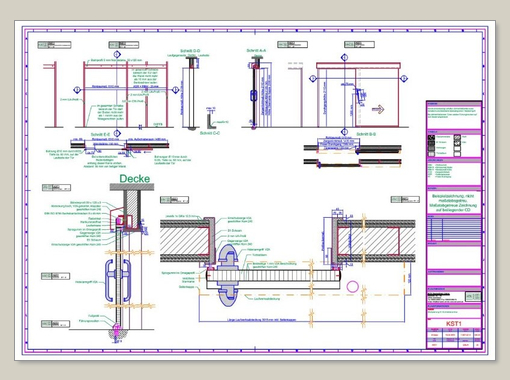Click the green Decke label

point(135,179)
